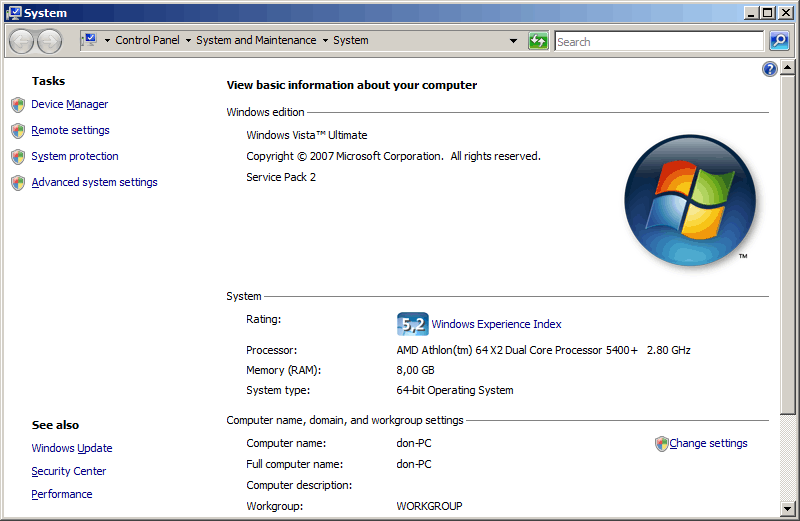Open Advanced system settings
The width and height of the screenshot is (800, 521).
(94, 183)
